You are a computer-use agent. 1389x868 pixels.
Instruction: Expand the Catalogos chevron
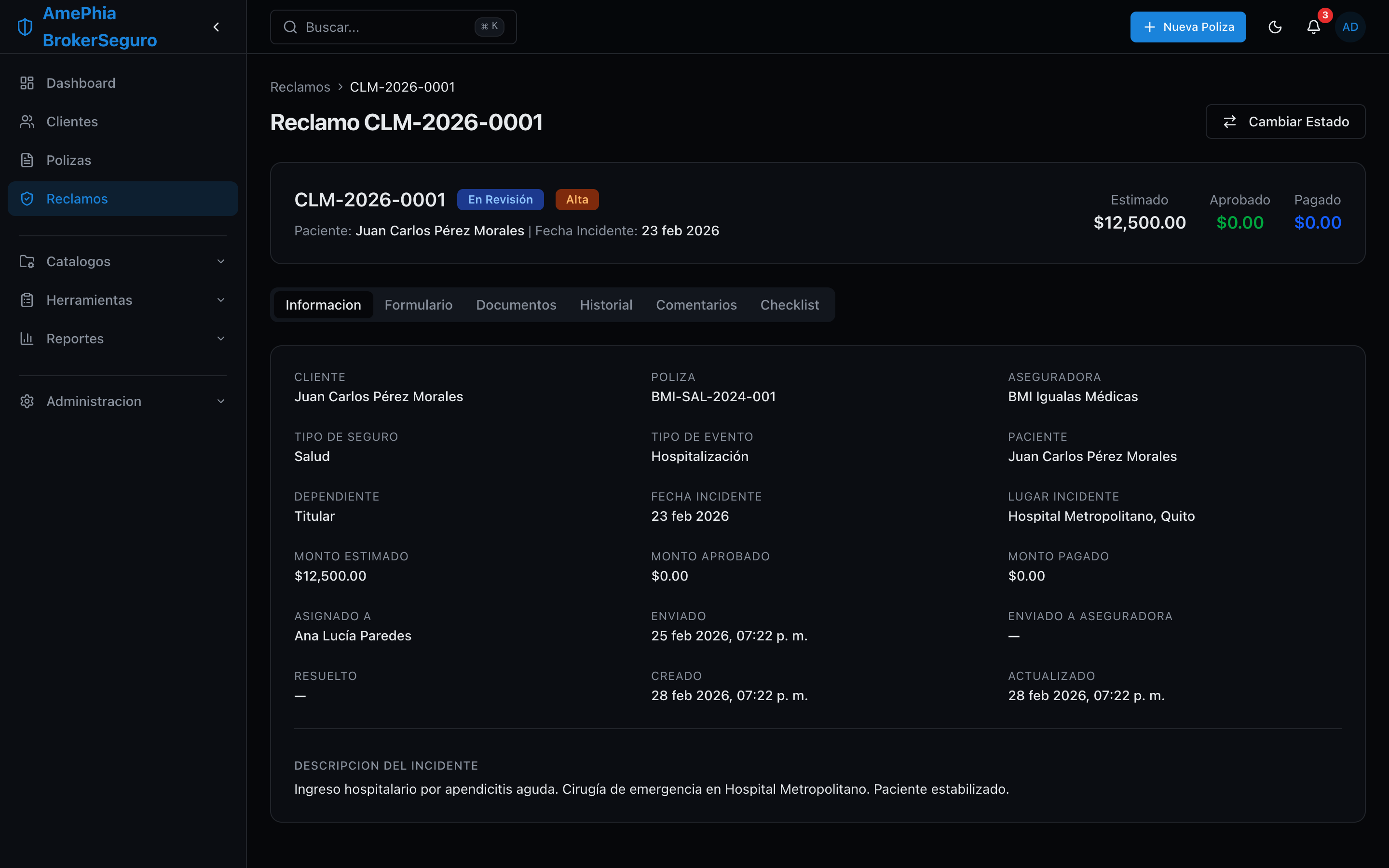pyautogui.click(x=221, y=261)
